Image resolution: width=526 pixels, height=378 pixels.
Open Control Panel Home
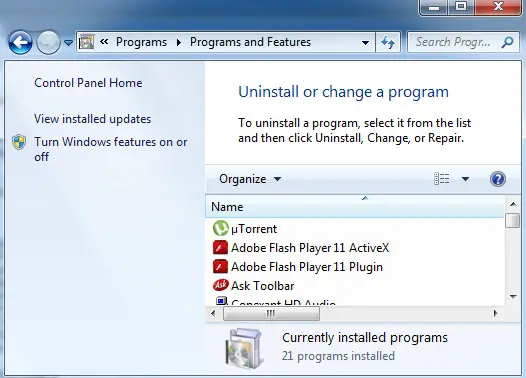tap(88, 83)
